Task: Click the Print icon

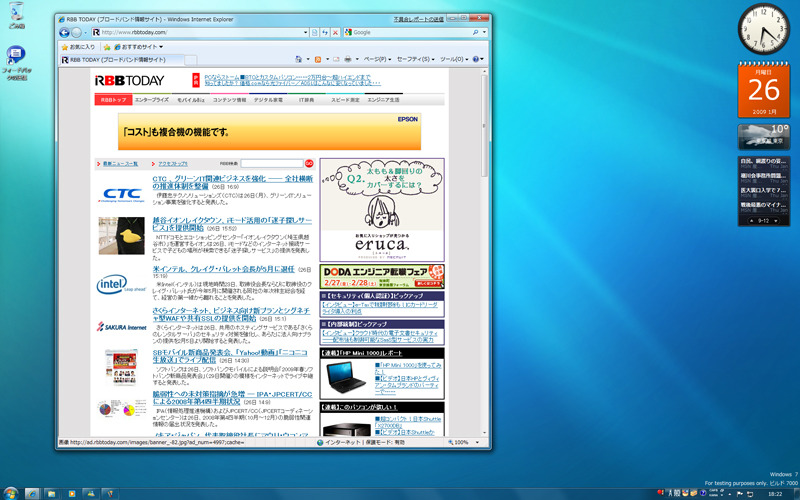Action: (x=348, y=59)
